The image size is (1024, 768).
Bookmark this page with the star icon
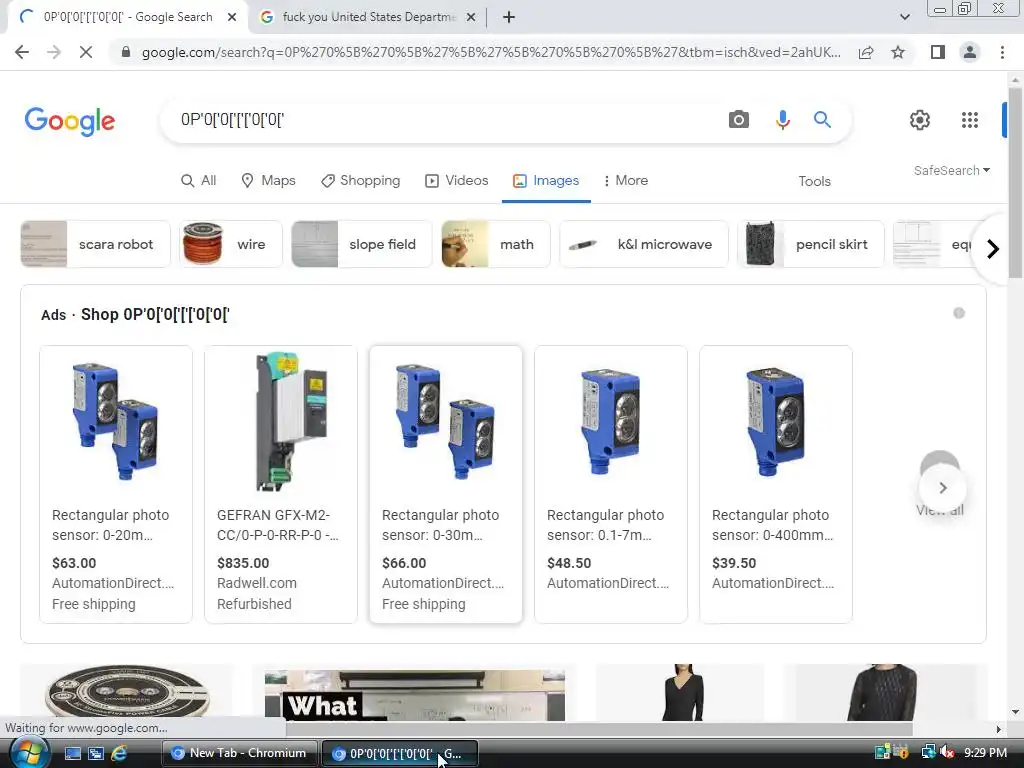898,52
